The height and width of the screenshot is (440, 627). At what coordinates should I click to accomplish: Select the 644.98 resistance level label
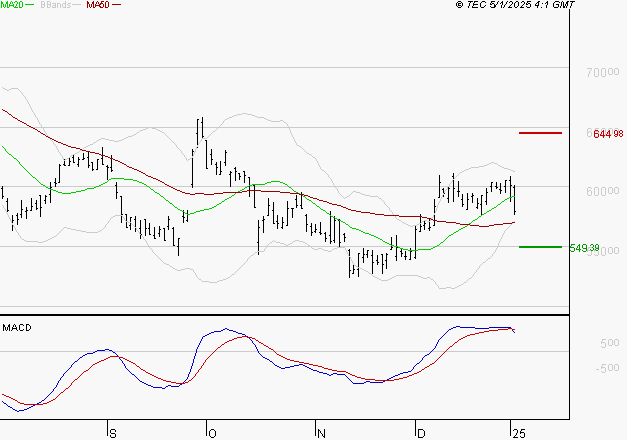[x=608, y=134]
